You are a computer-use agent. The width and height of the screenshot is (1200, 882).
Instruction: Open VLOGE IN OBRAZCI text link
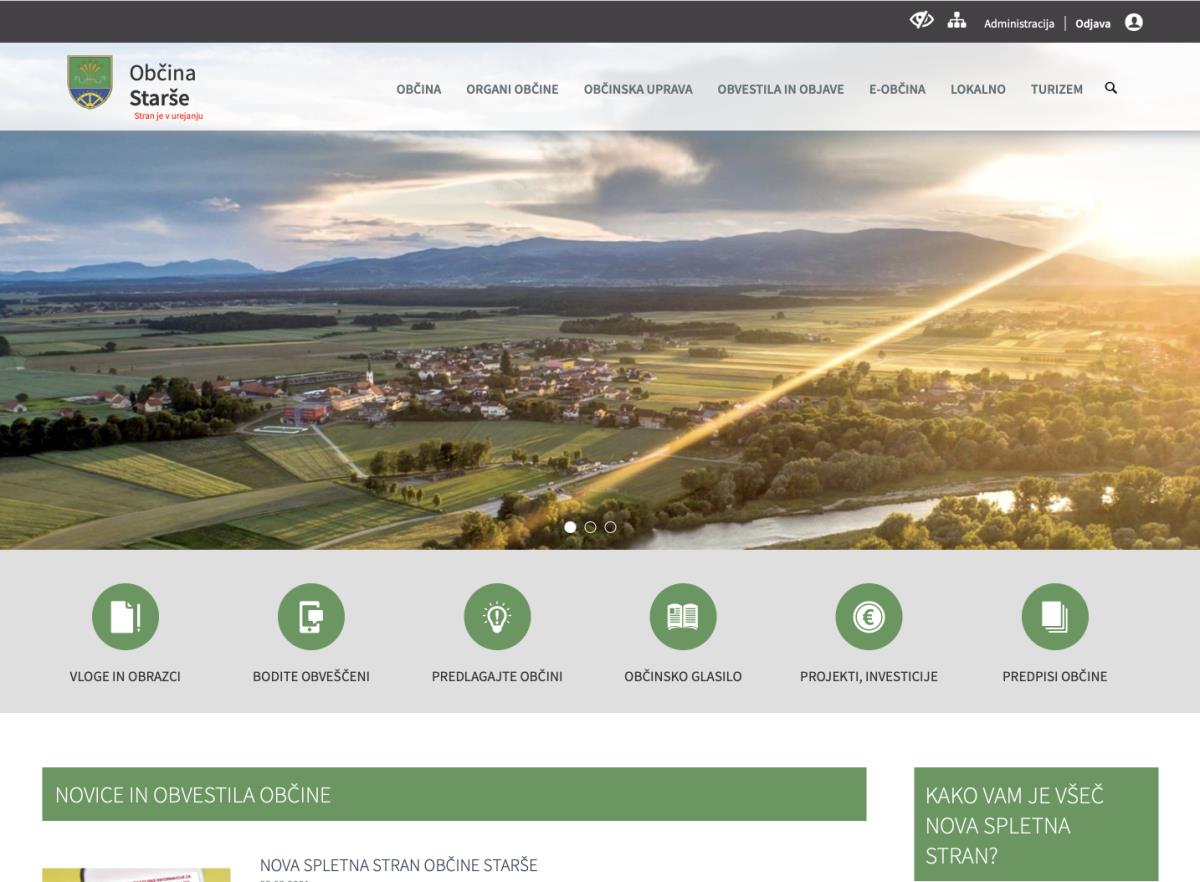click(x=125, y=676)
